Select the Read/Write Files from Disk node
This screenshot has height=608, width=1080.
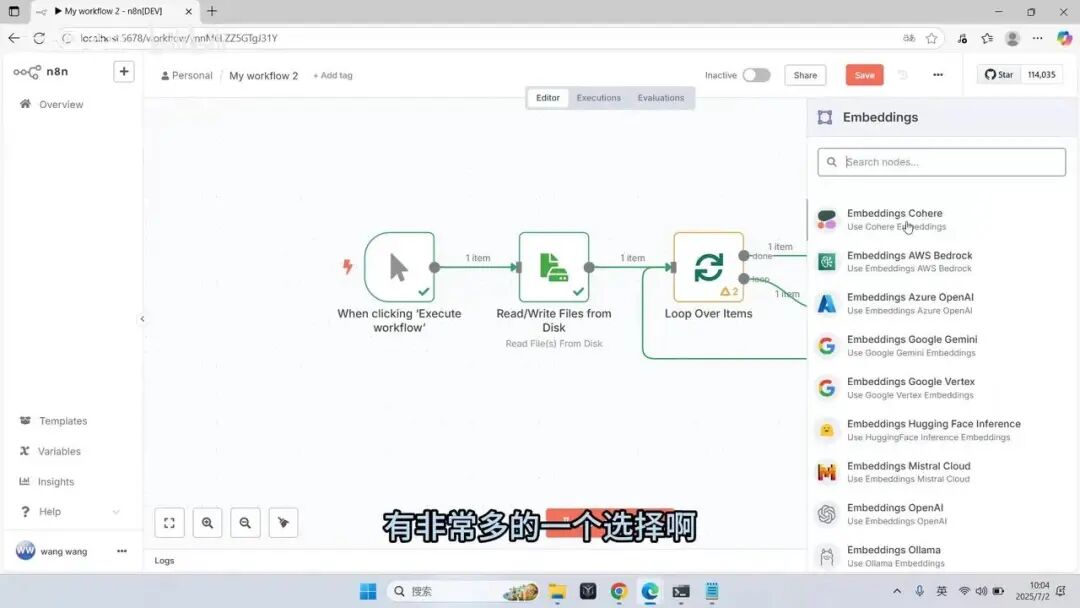point(554,267)
